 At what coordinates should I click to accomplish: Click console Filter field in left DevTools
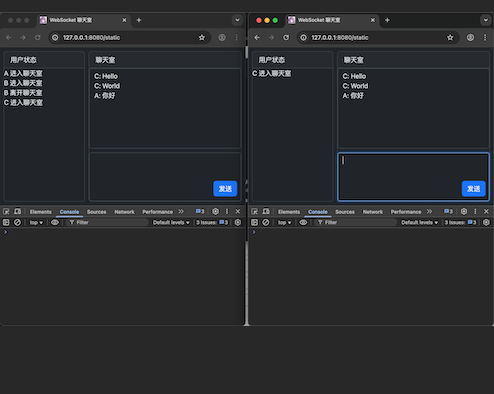coord(107,222)
